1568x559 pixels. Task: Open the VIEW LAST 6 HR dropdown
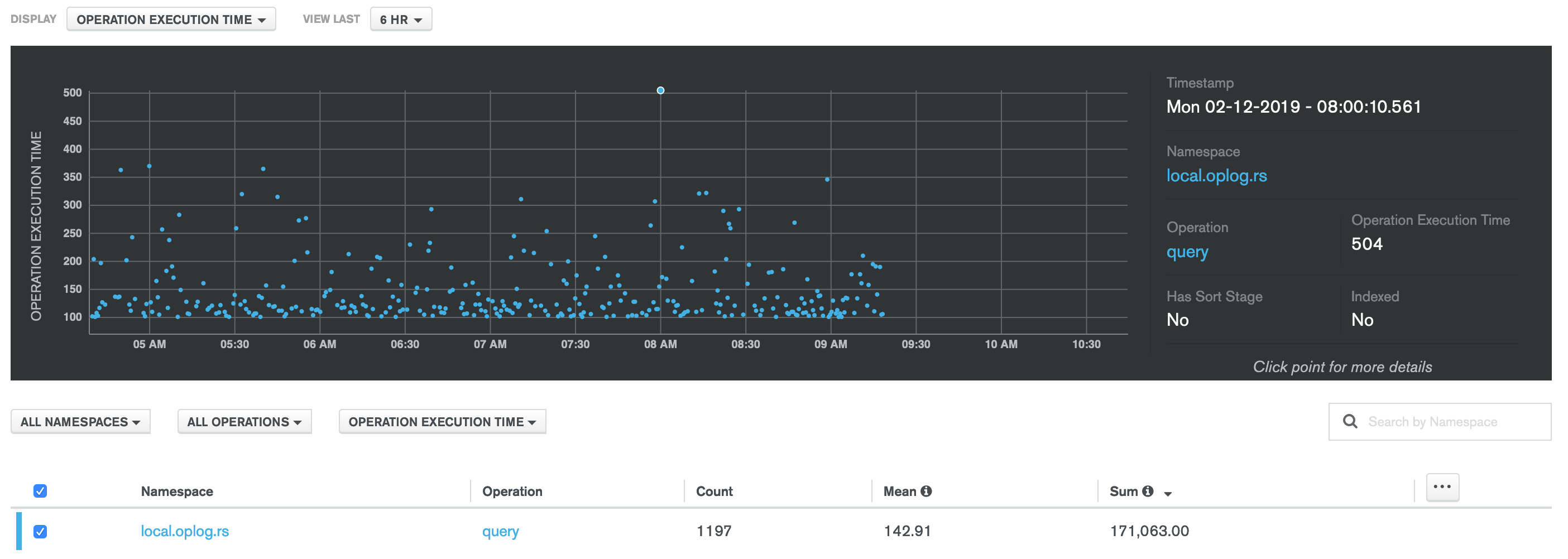point(401,19)
